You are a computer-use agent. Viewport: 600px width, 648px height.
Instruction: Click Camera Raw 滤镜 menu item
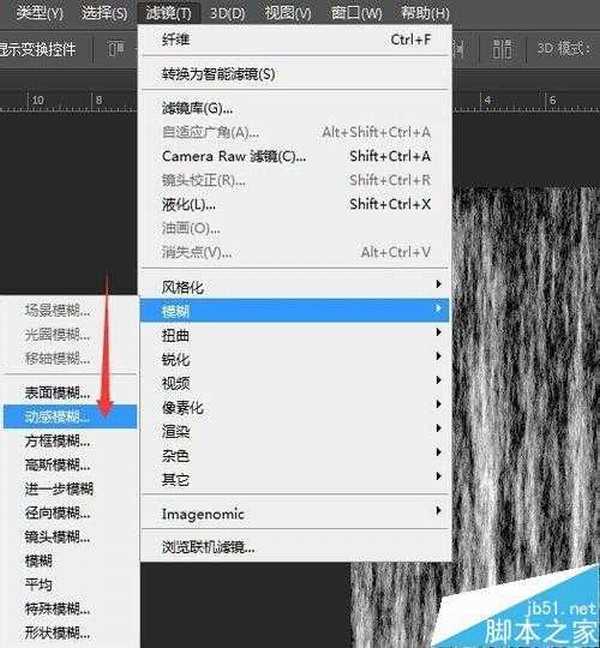[234, 156]
